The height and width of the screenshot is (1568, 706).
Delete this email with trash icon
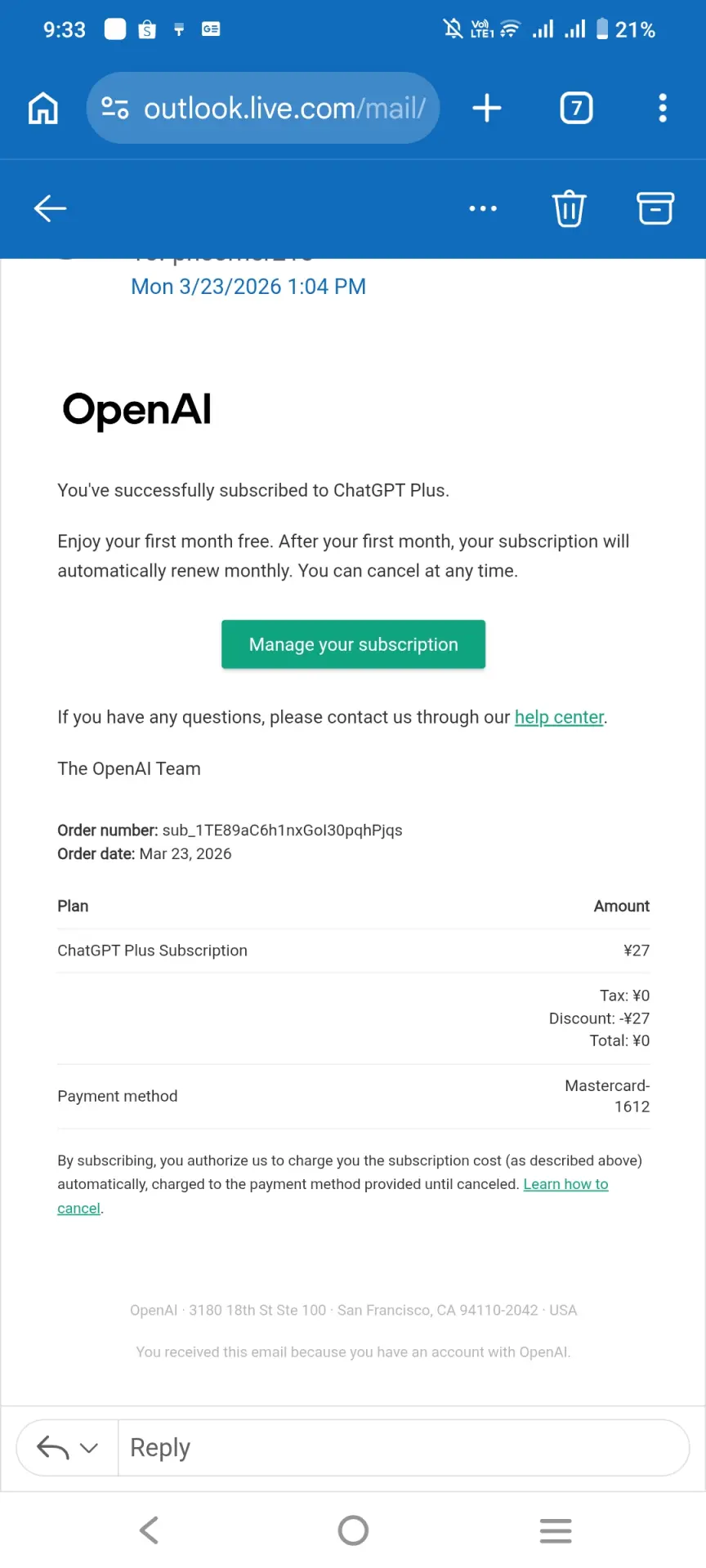(570, 208)
